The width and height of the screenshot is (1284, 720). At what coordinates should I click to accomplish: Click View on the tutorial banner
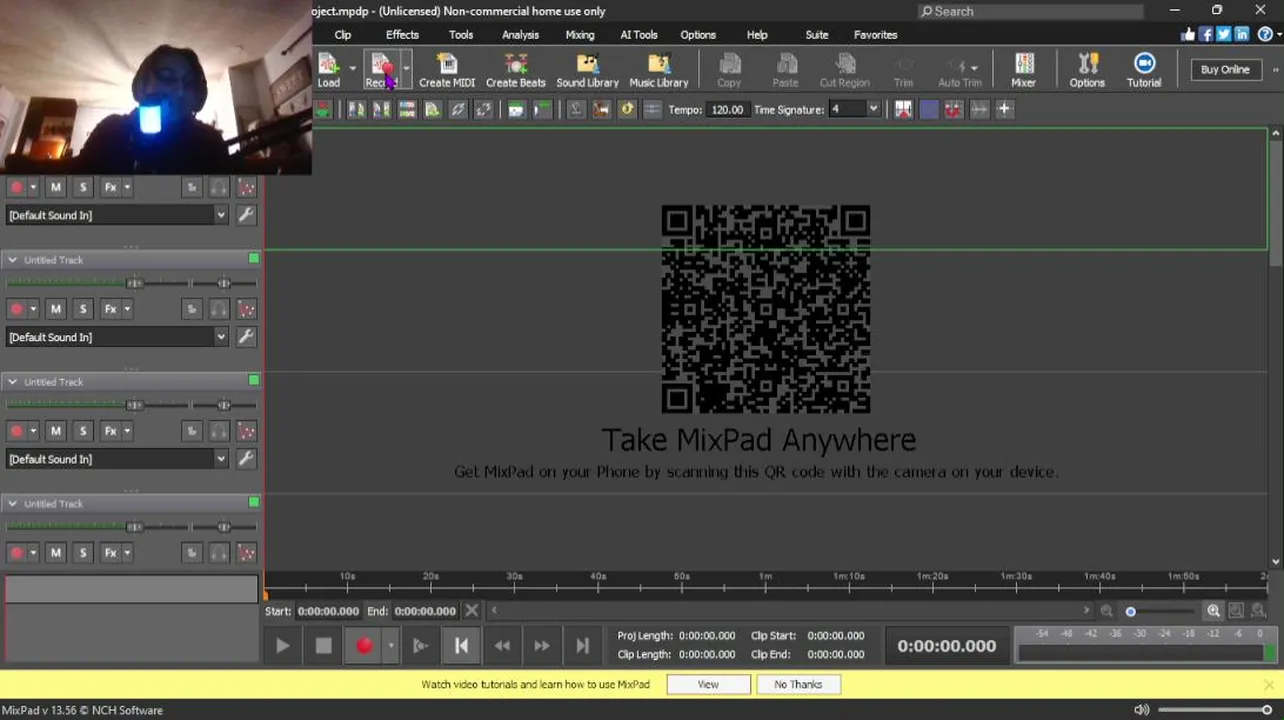tap(708, 684)
